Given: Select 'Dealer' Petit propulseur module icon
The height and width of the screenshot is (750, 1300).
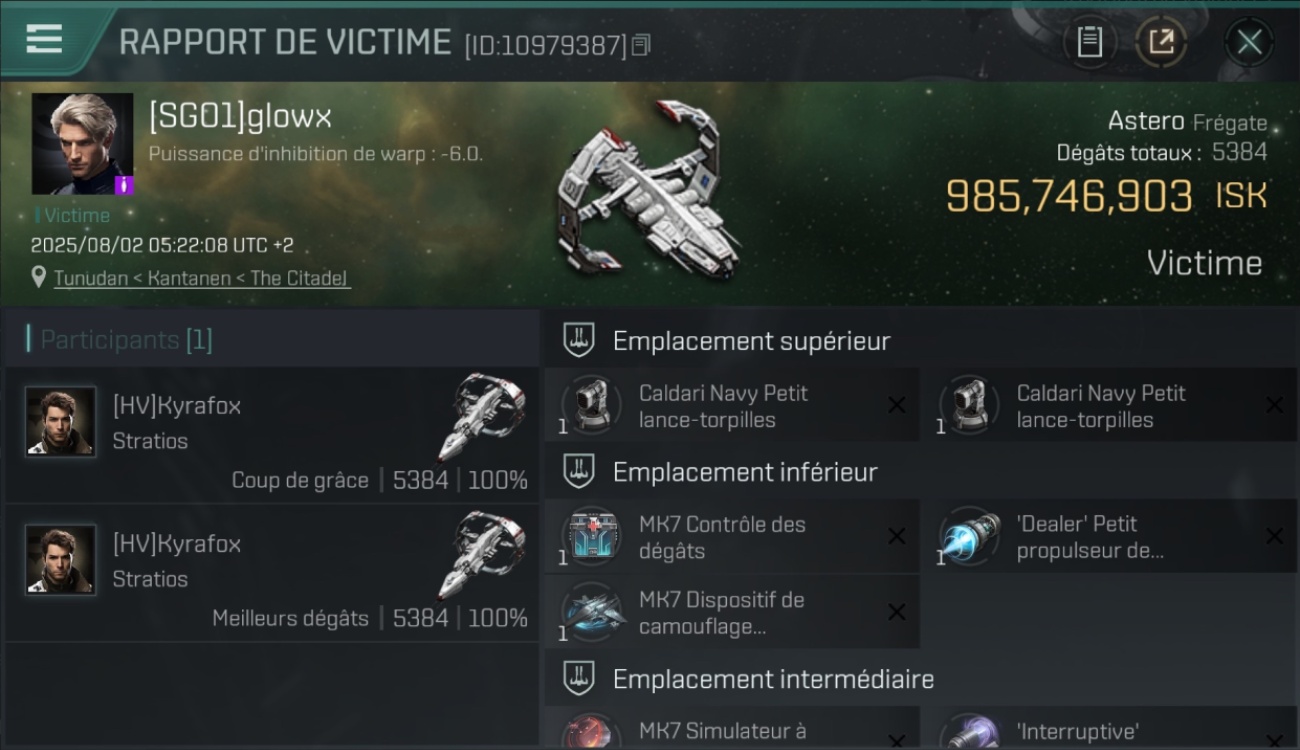Looking at the screenshot, I should [969, 537].
